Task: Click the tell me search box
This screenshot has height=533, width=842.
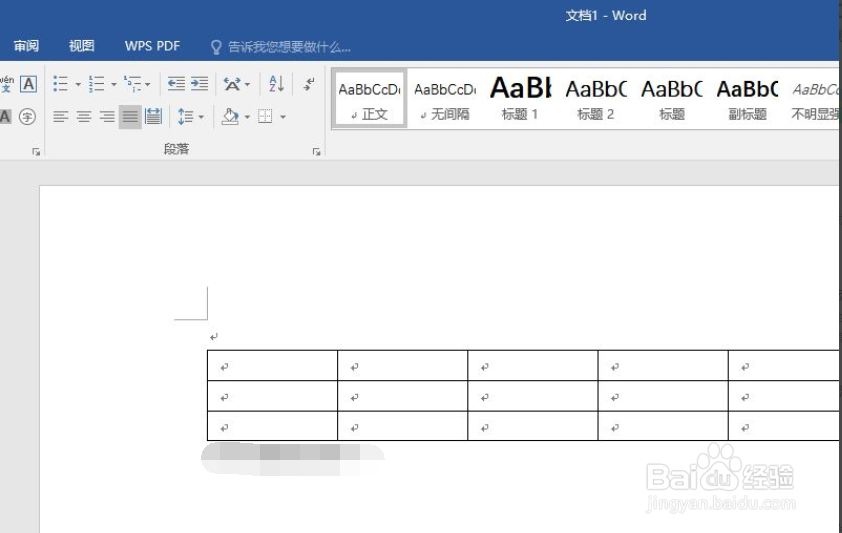Action: click(289, 47)
